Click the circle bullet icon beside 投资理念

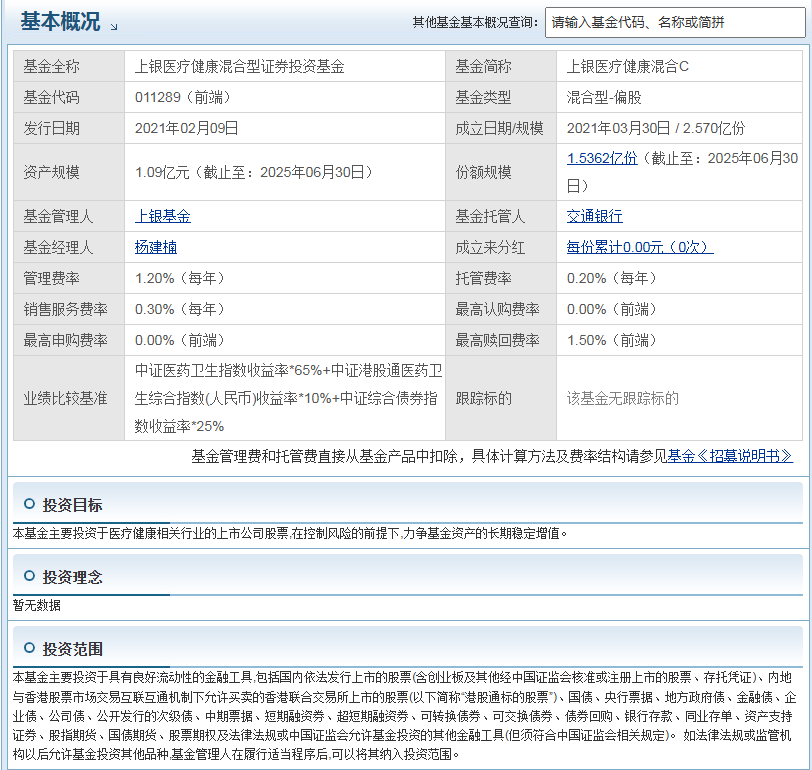(30, 576)
